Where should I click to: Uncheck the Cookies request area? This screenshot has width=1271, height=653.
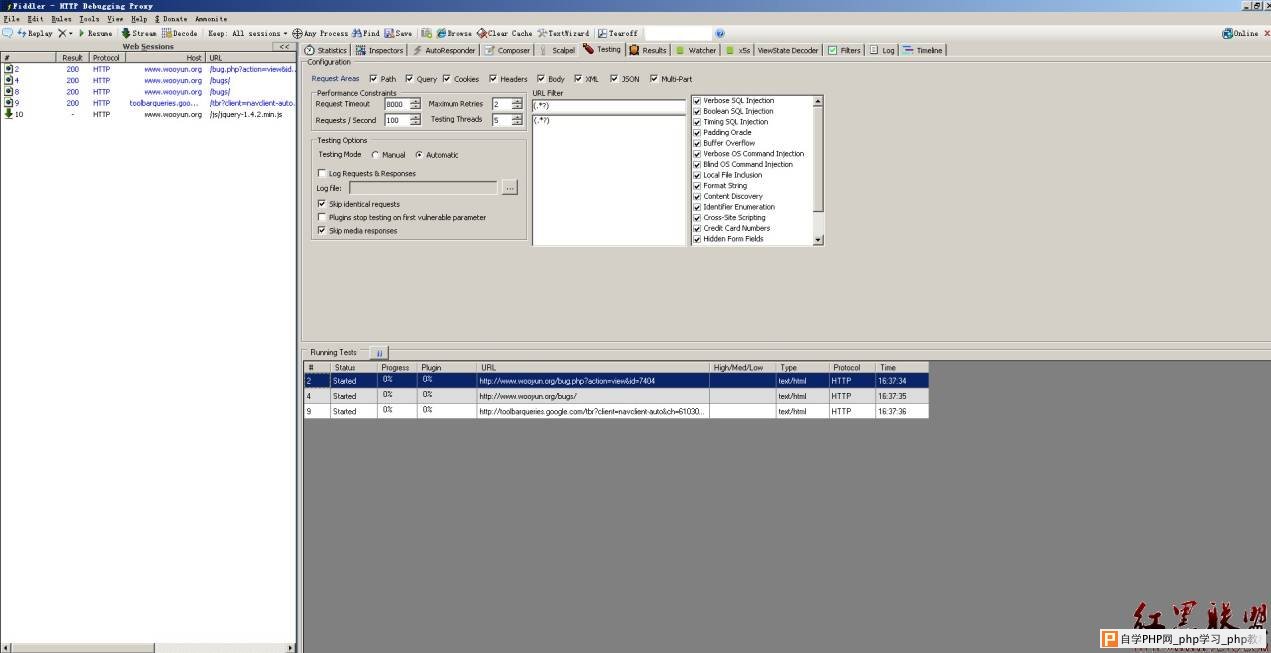click(446, 79)
